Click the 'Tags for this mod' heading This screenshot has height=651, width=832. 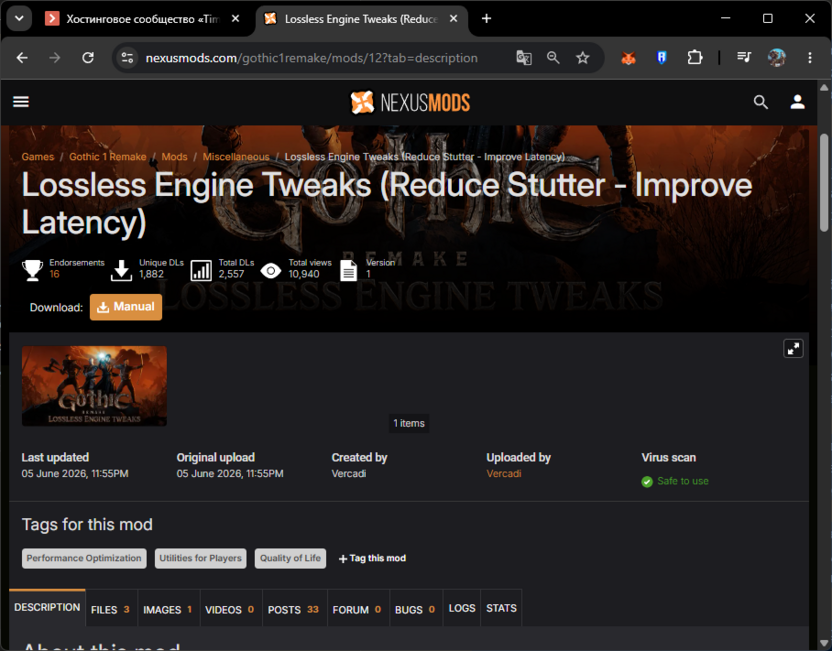(x=87, y=524)
